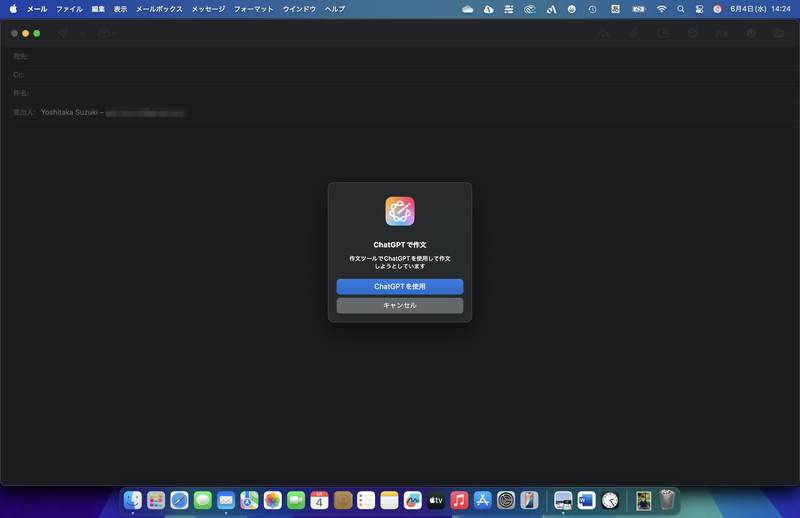Open Control Center in the menu bar

click(699, 9)
